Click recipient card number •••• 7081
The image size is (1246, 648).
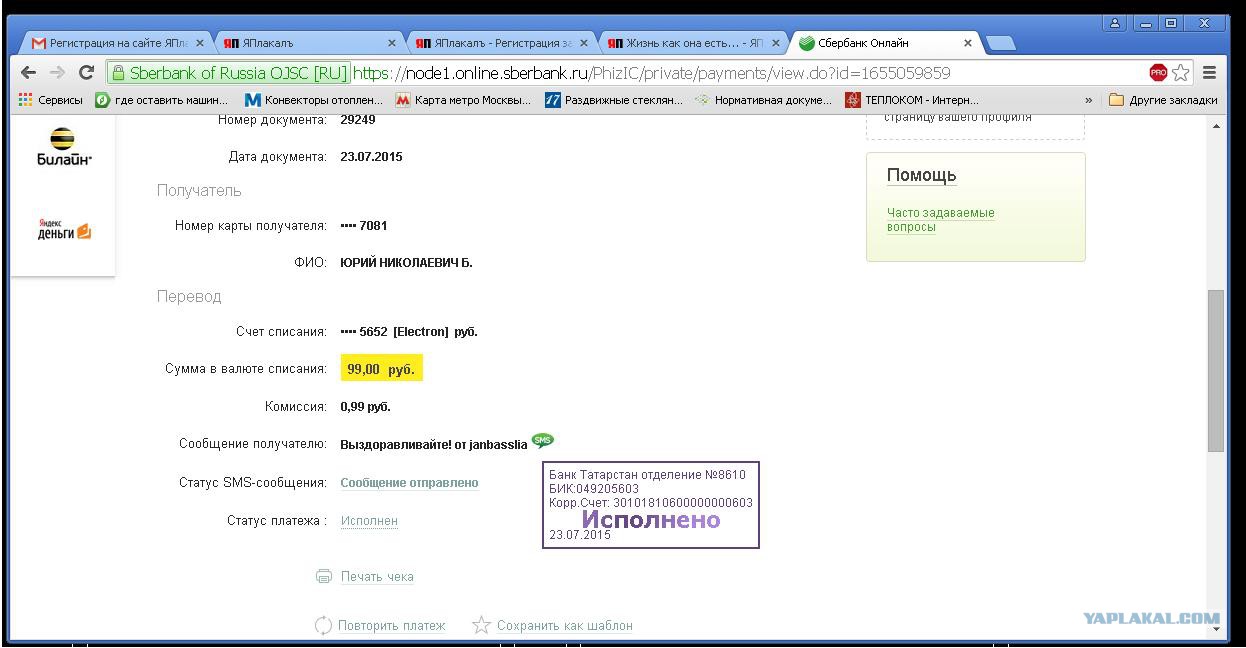point(364,226)
